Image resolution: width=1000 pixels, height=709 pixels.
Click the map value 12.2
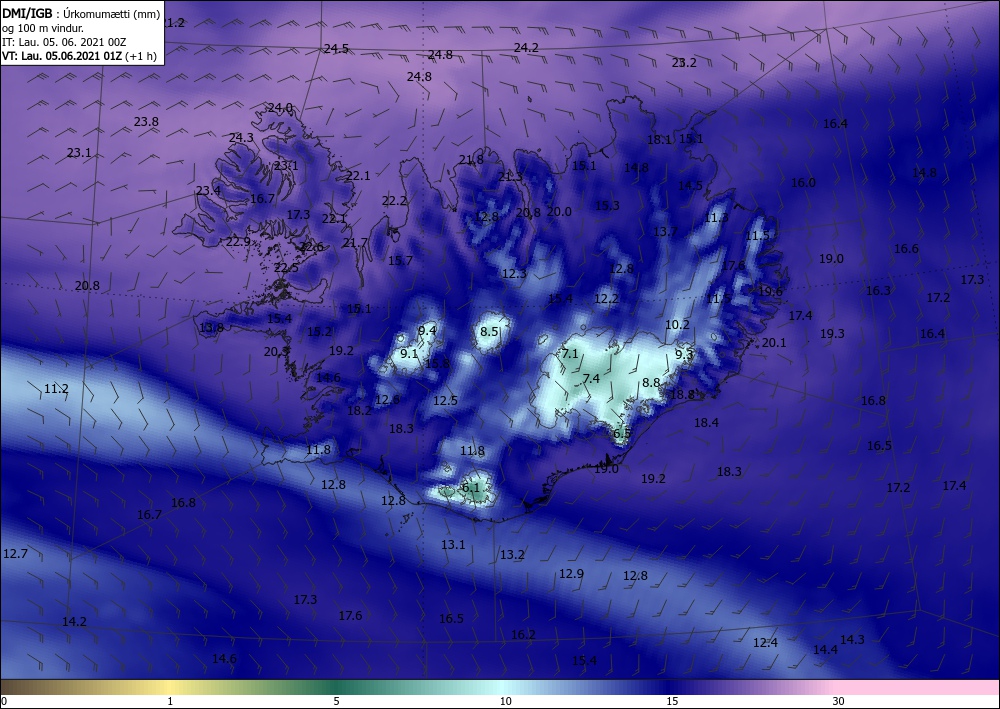pyautogui.click(x=607, y=298)
